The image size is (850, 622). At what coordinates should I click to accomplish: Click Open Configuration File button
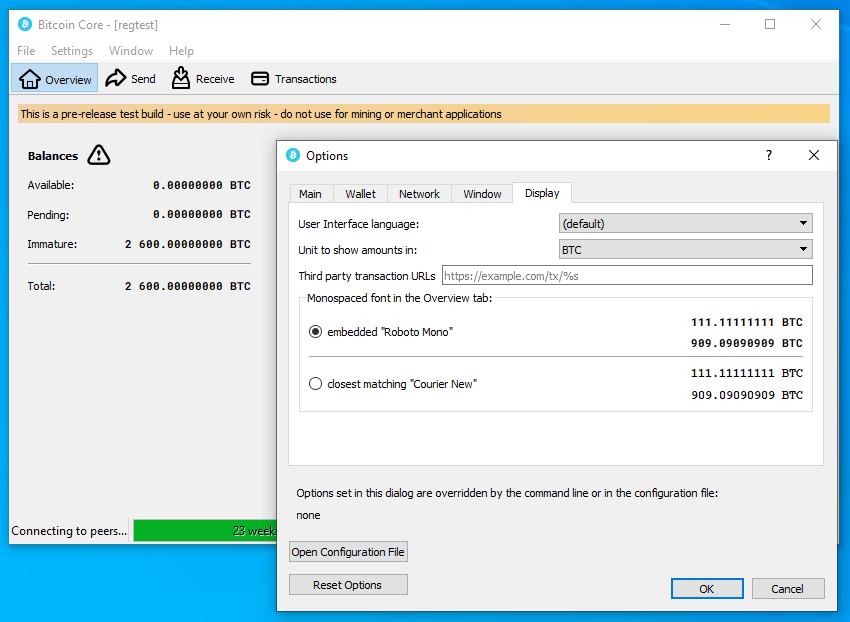click(x=348, y=552)
